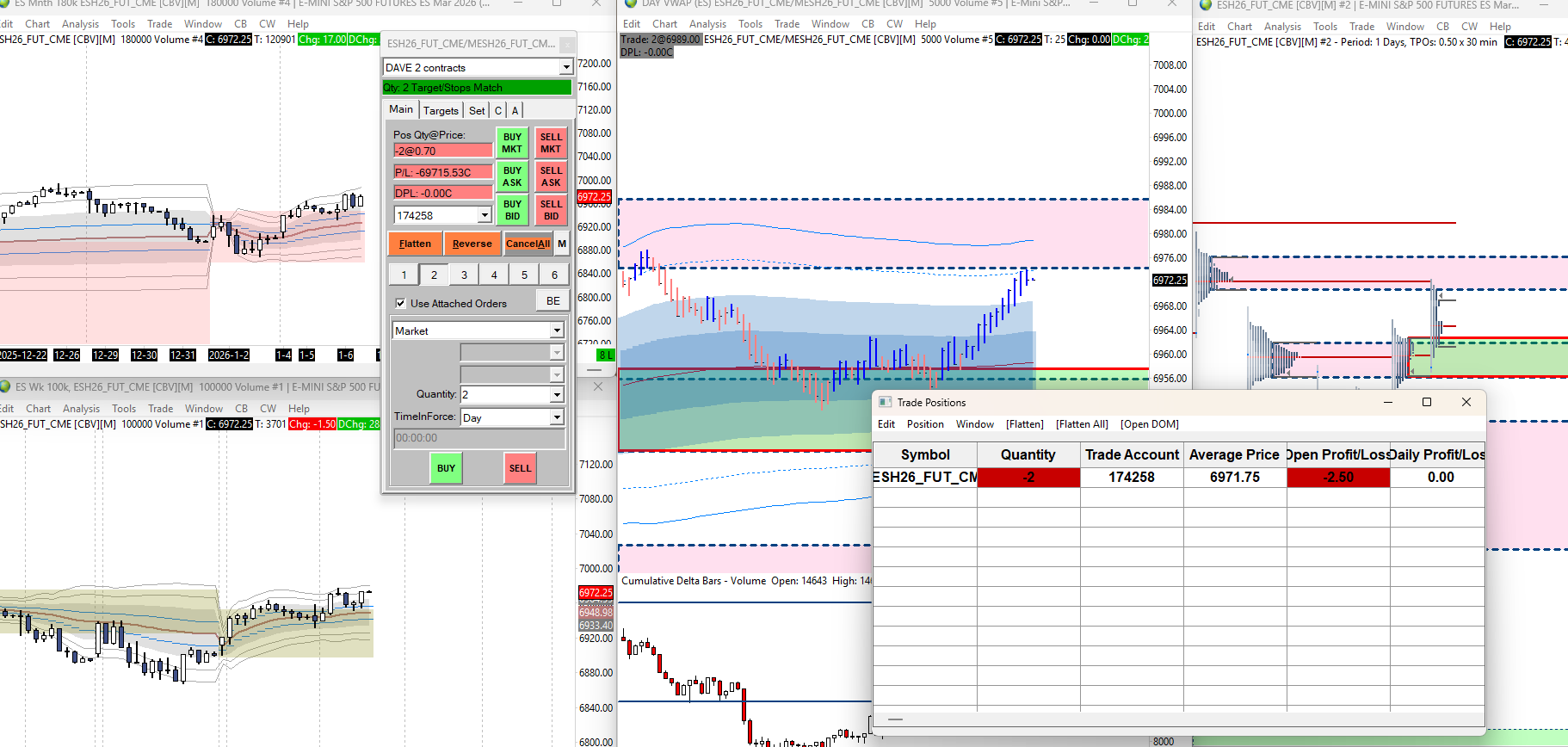Select quantity preset button 3
Screen dimensions: 1568x747
[464, 275]
